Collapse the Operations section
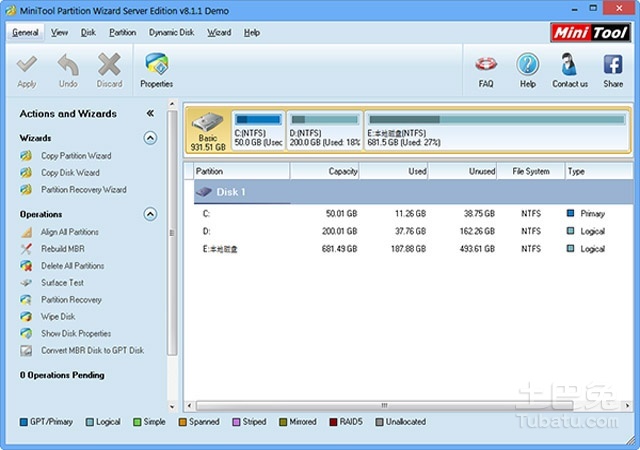Viewport: 640px width, 450px height. click(150, 214)
